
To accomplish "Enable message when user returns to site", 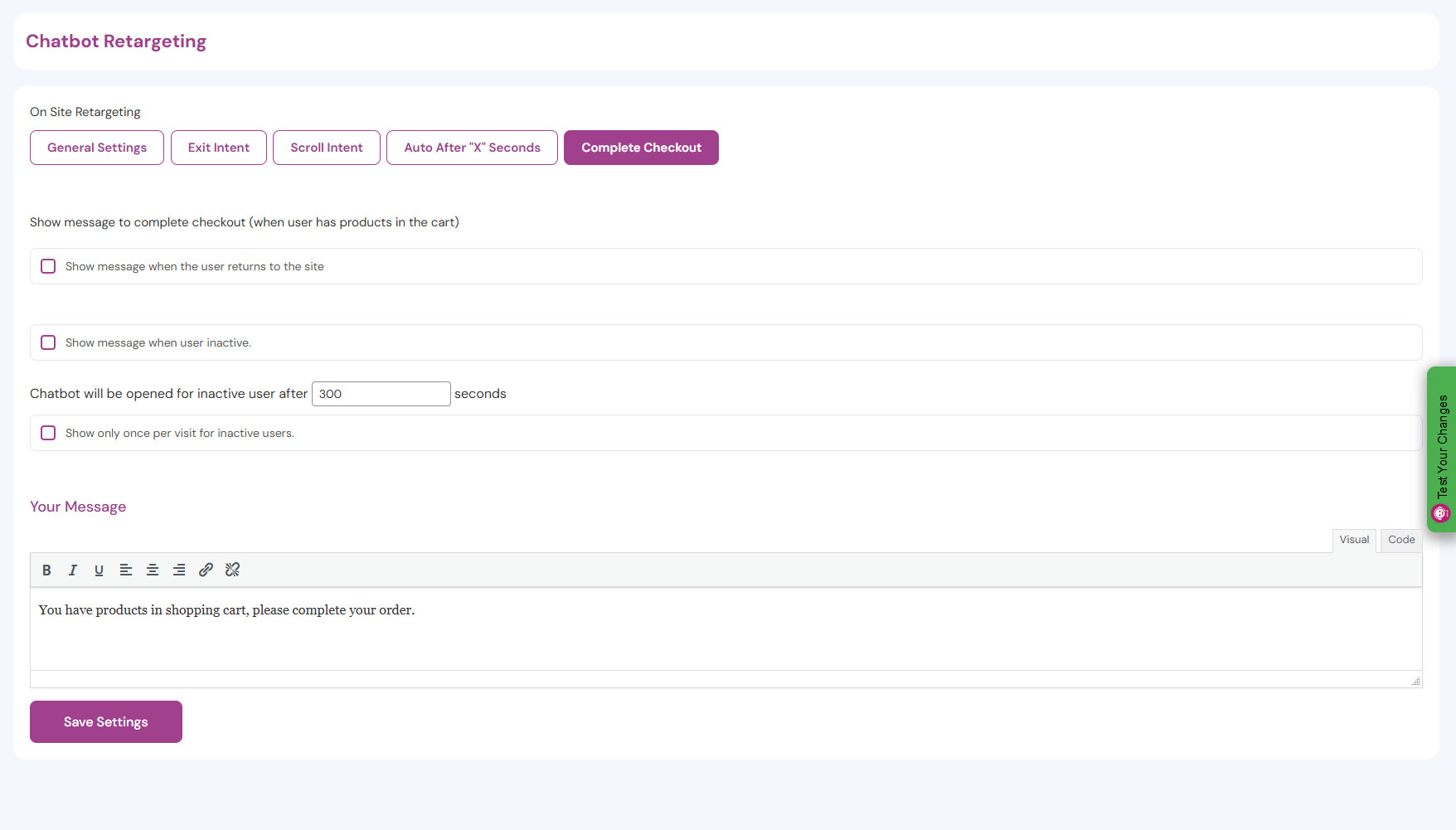I will click(x=48, y=266).
